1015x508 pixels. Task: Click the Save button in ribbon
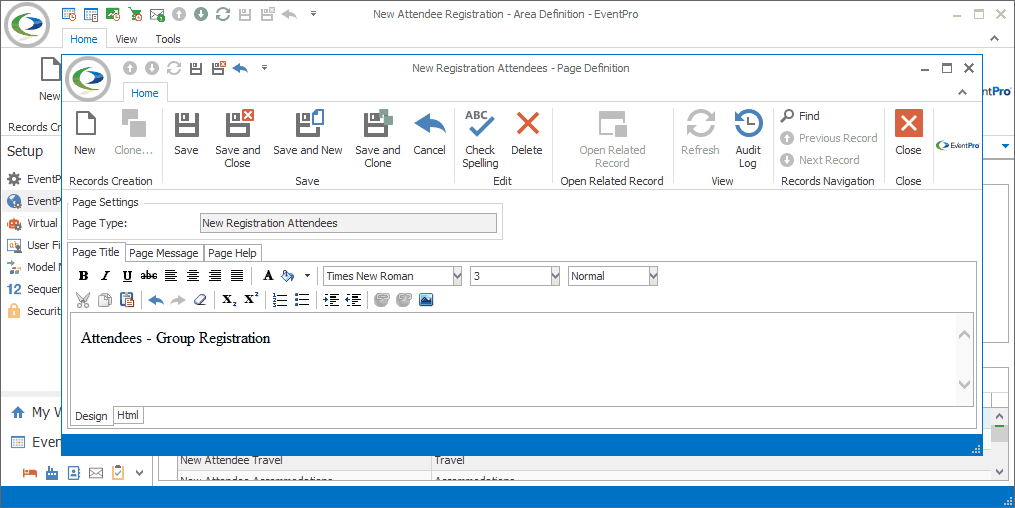point(186,134)
